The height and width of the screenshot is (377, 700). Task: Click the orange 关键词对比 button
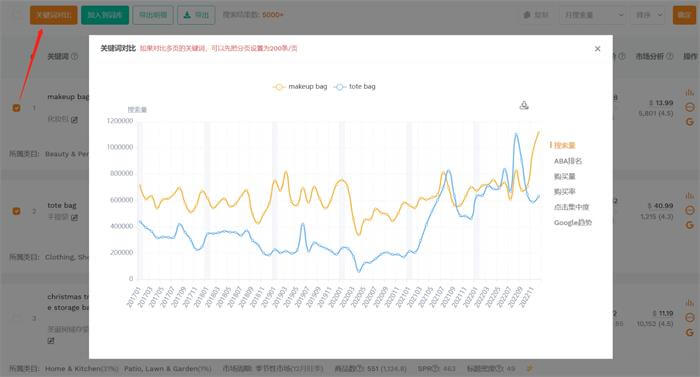(x=54, y=15)
